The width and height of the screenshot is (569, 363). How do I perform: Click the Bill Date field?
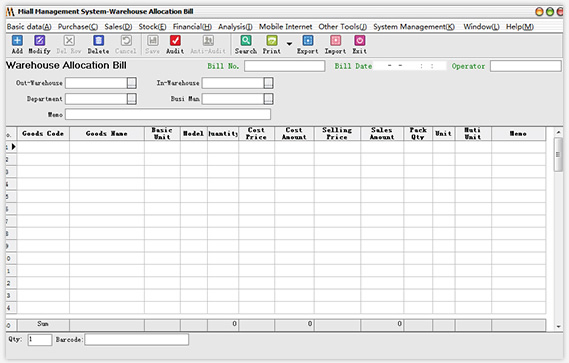(410, 66)
